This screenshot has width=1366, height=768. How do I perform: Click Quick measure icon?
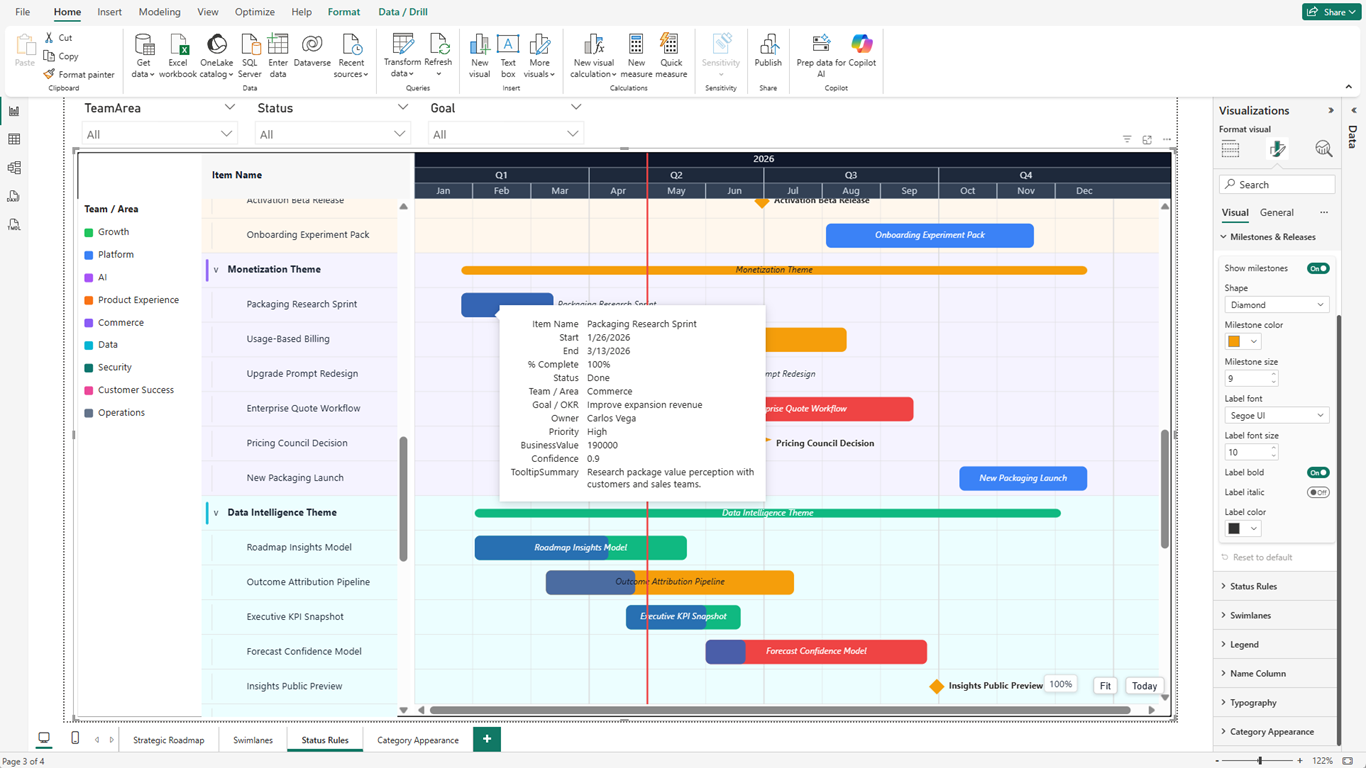pyautogui.click(x=671, y=45)
